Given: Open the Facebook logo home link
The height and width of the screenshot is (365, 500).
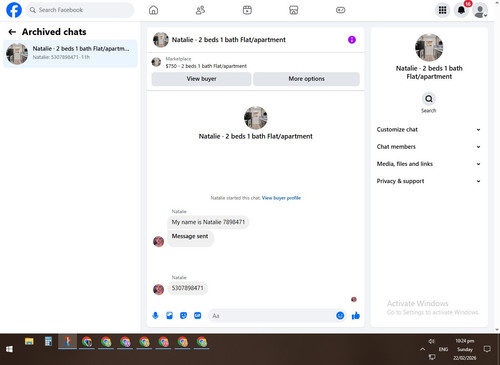Looking at the screenshot, I should pyautogui.click(x=14, y=10).
